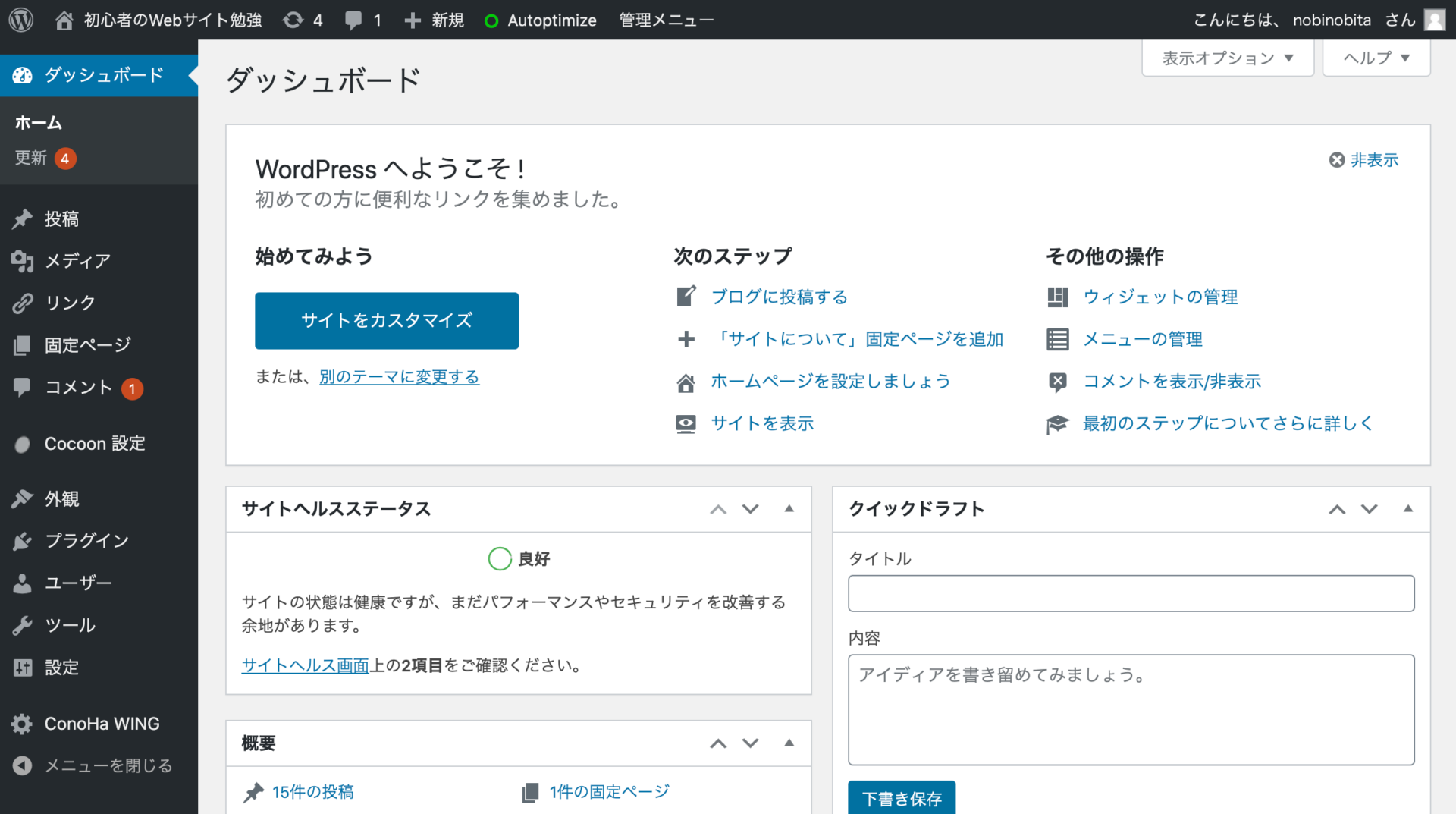Click the WordPress logo in admin bar

21,20
